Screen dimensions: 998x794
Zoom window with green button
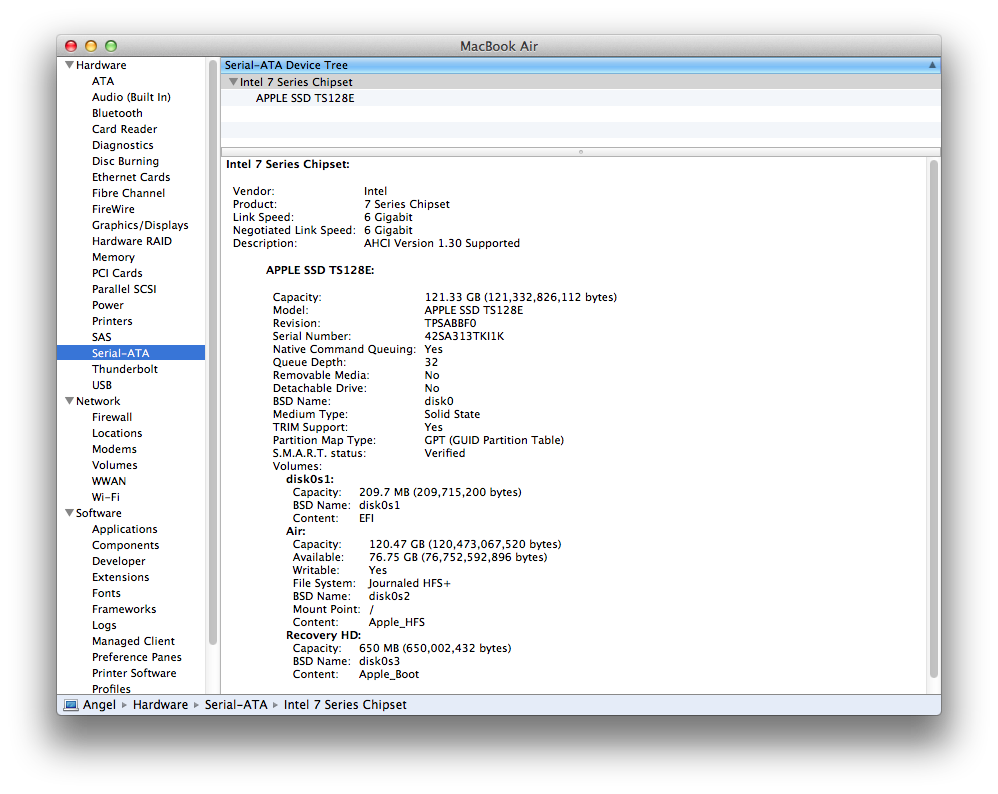tap(111, 46)
